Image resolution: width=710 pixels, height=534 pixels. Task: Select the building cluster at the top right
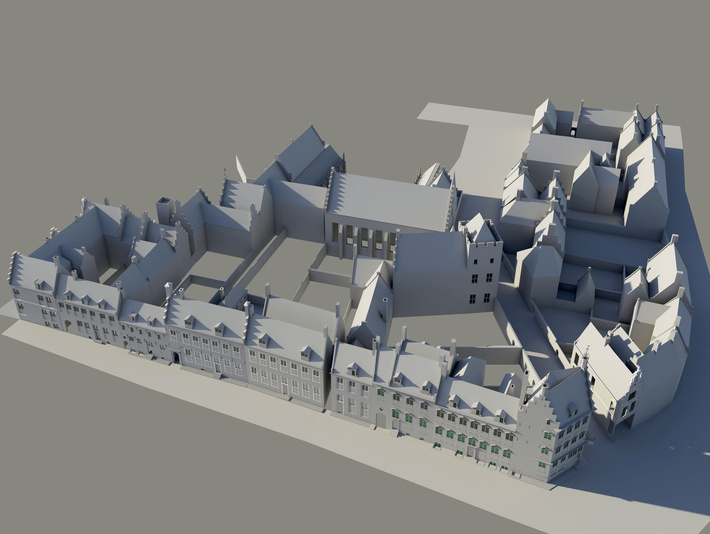tap(600, 165)
